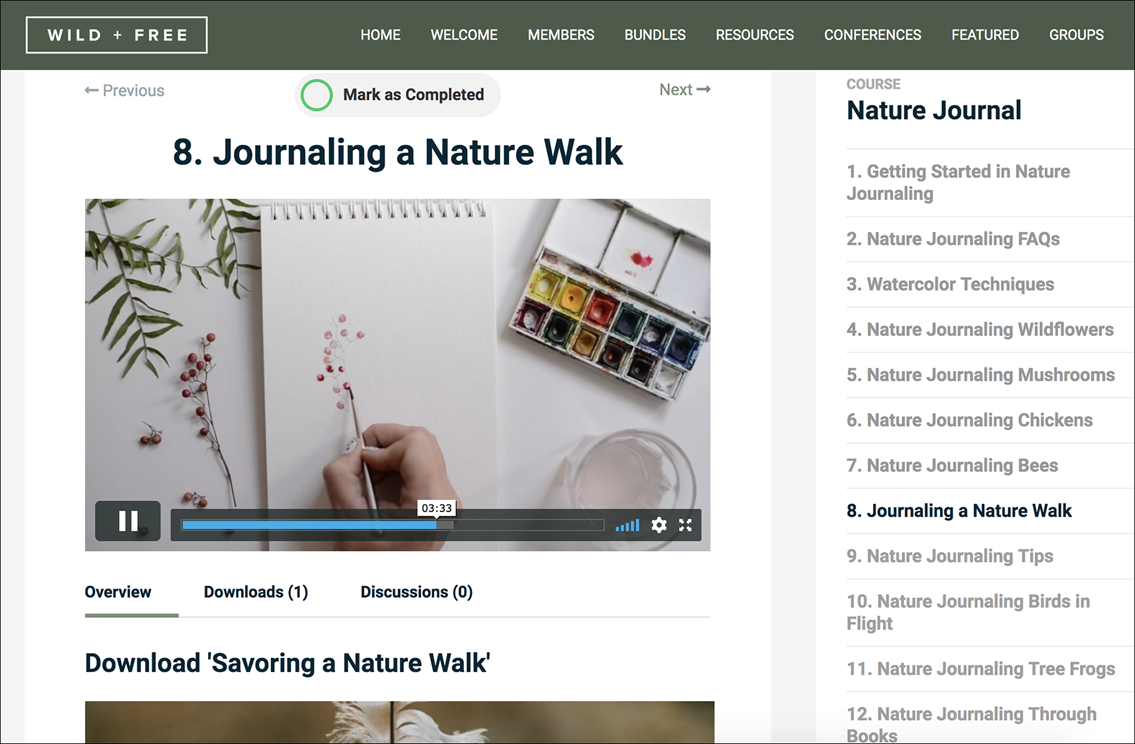Open the MEMBERS menu item
Screen dimensions: 1135x744
[x=561, y=35]
